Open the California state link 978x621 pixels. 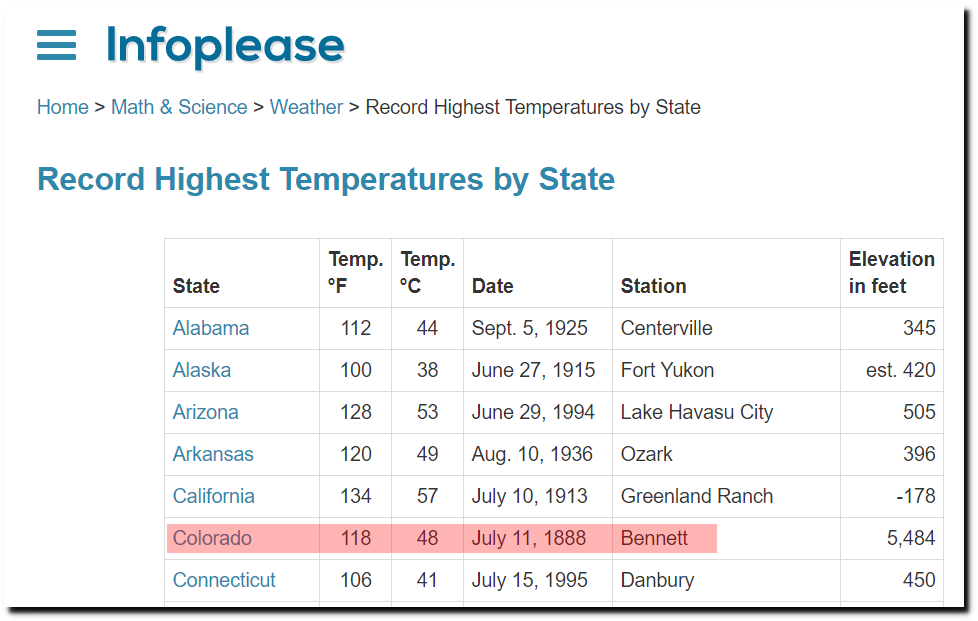[x=213, y=496]
